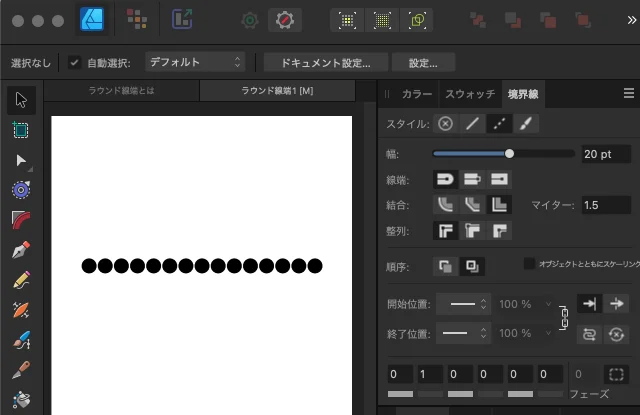
Task: Switch to the スウォッチ tab
Action: click(469, 94)
